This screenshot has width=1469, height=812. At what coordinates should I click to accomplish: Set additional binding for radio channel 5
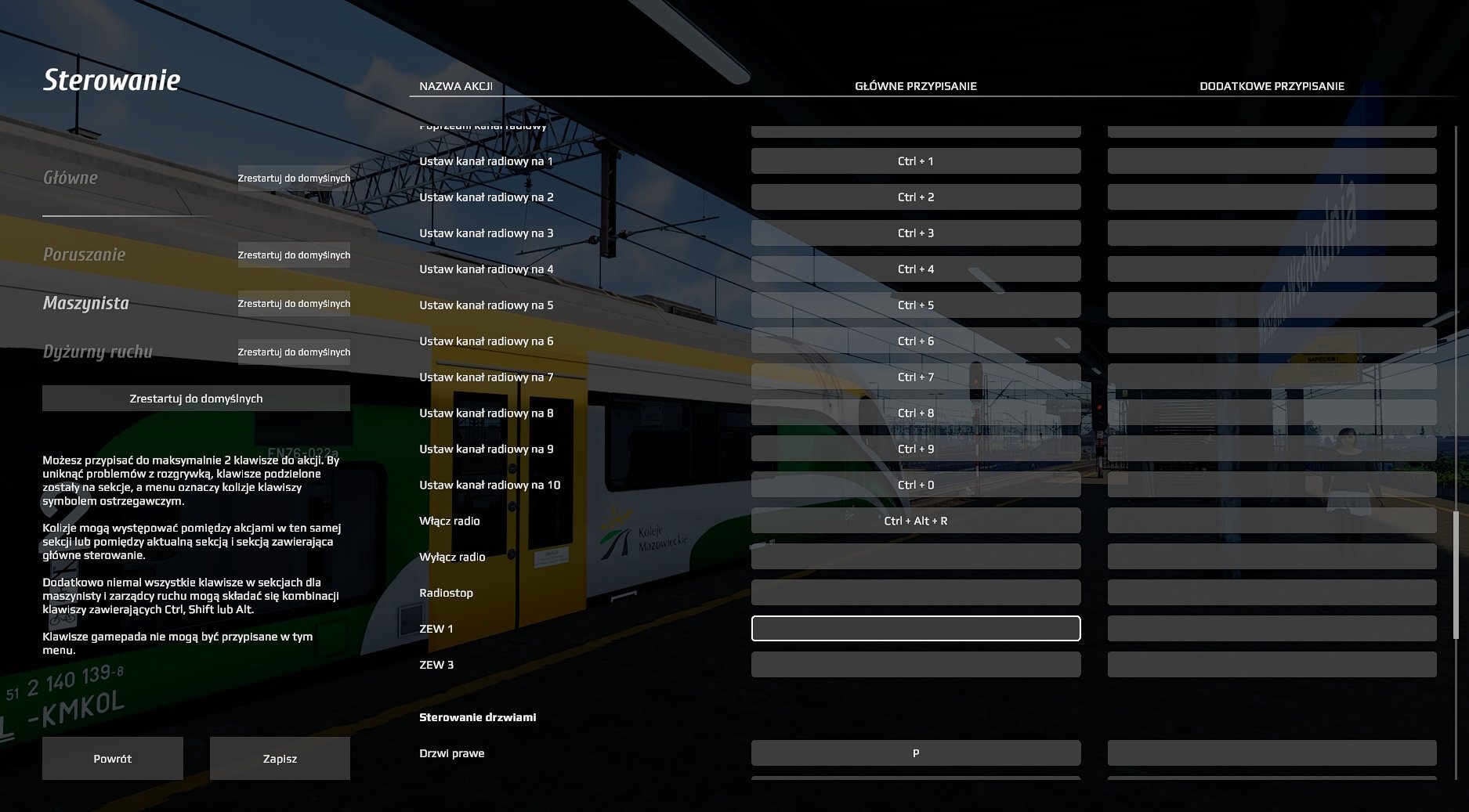point(1272,305)
